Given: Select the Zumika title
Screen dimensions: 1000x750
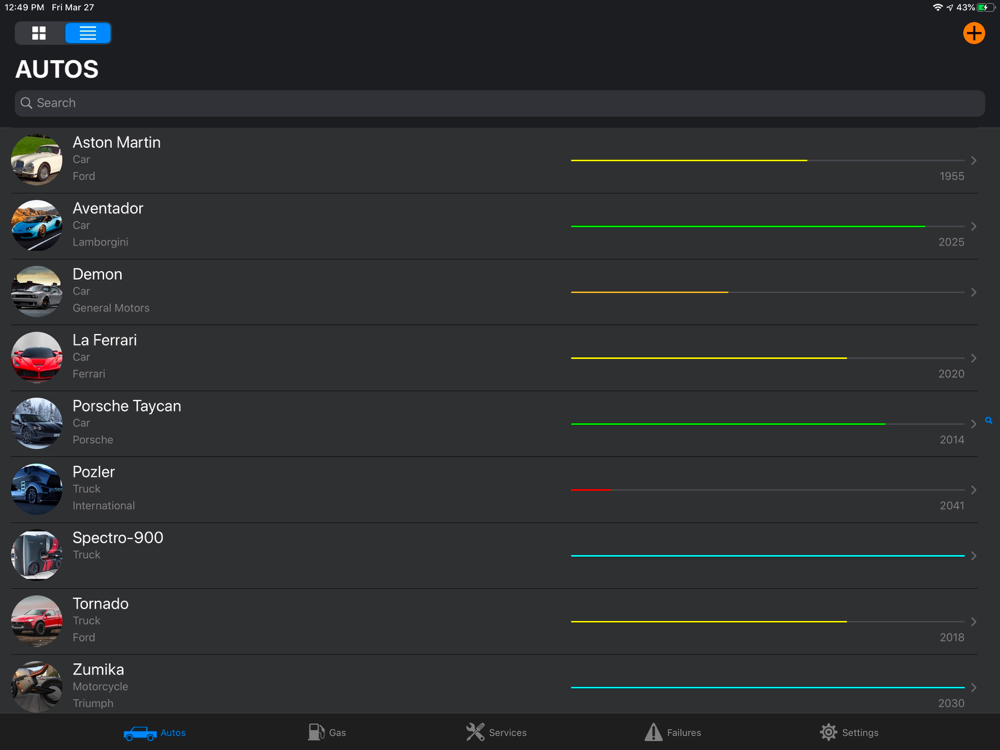Looking at the screenshot, I should [98, 670].
